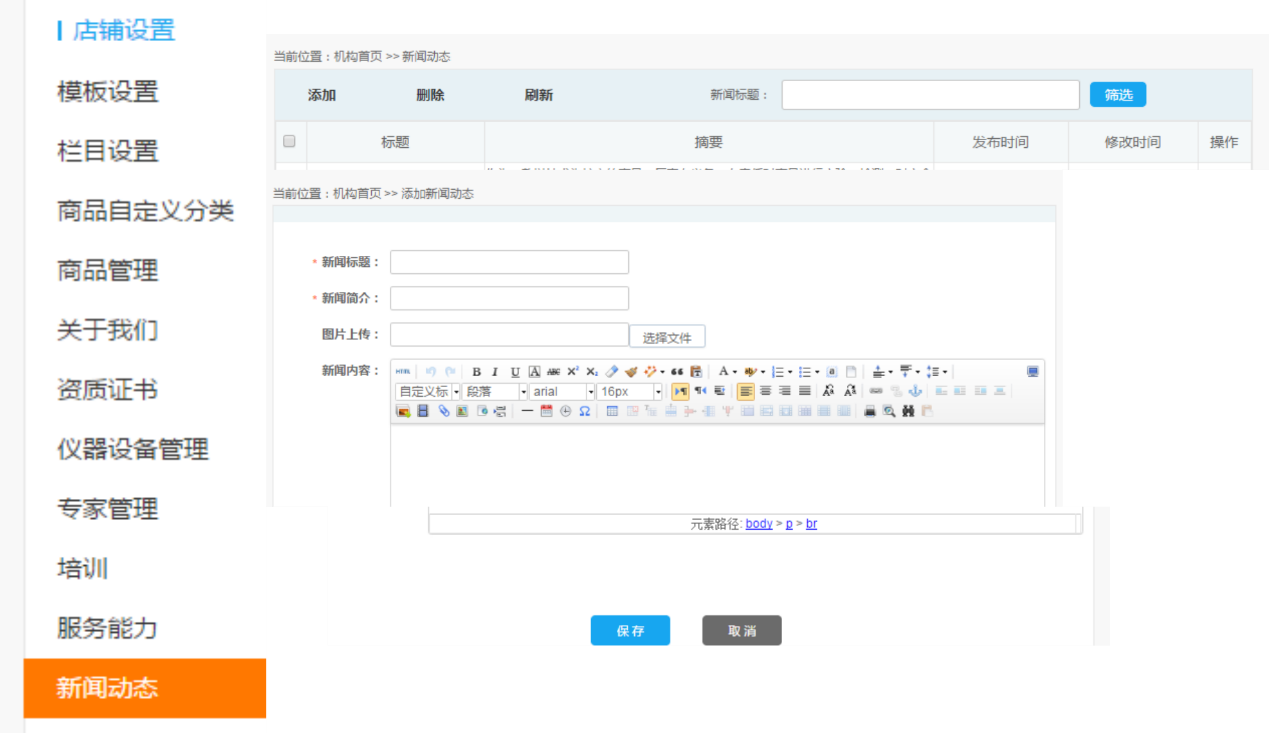Image resolution: width=1269 pixels, height=733 pixels.
Task: Insert a horizontal line
Action: [x=527, y=411]
